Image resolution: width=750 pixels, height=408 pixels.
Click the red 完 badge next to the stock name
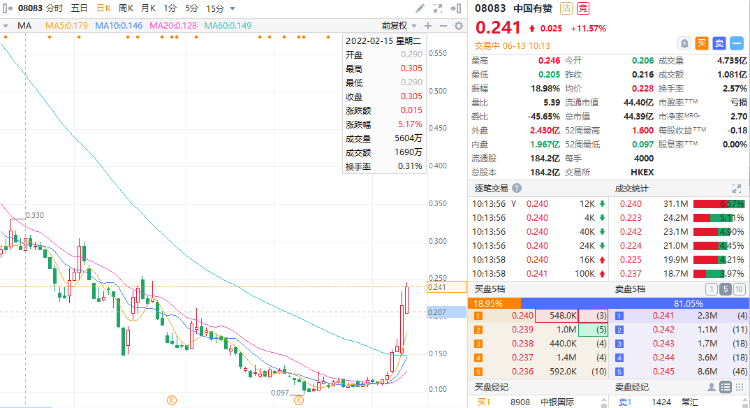(583, 8)
